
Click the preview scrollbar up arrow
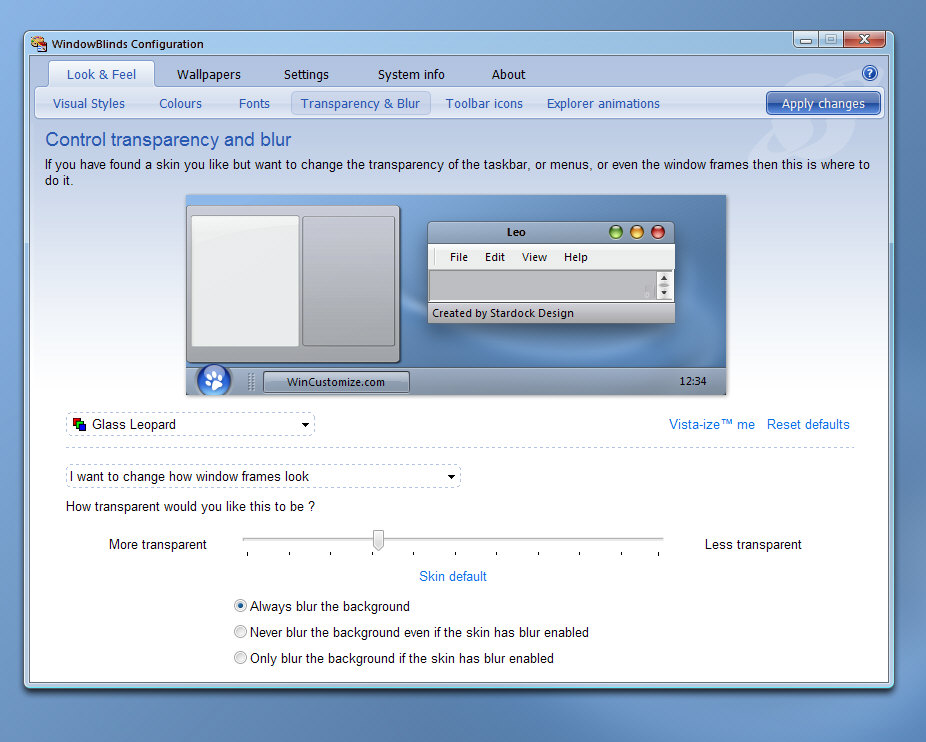click(x=664, y=278)
